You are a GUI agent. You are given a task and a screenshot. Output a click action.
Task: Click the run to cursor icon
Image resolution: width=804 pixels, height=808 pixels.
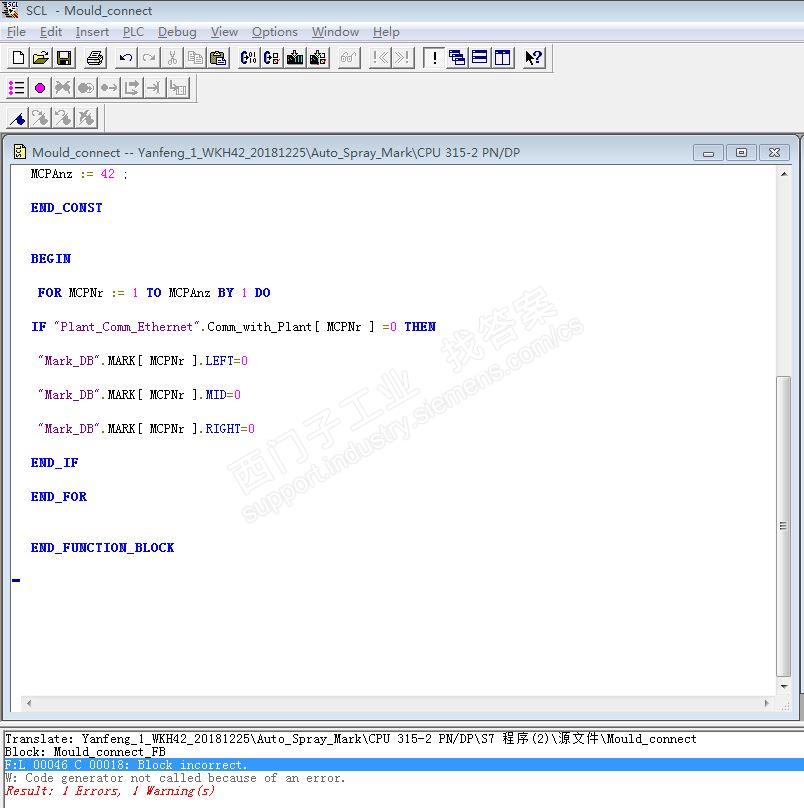155,88
